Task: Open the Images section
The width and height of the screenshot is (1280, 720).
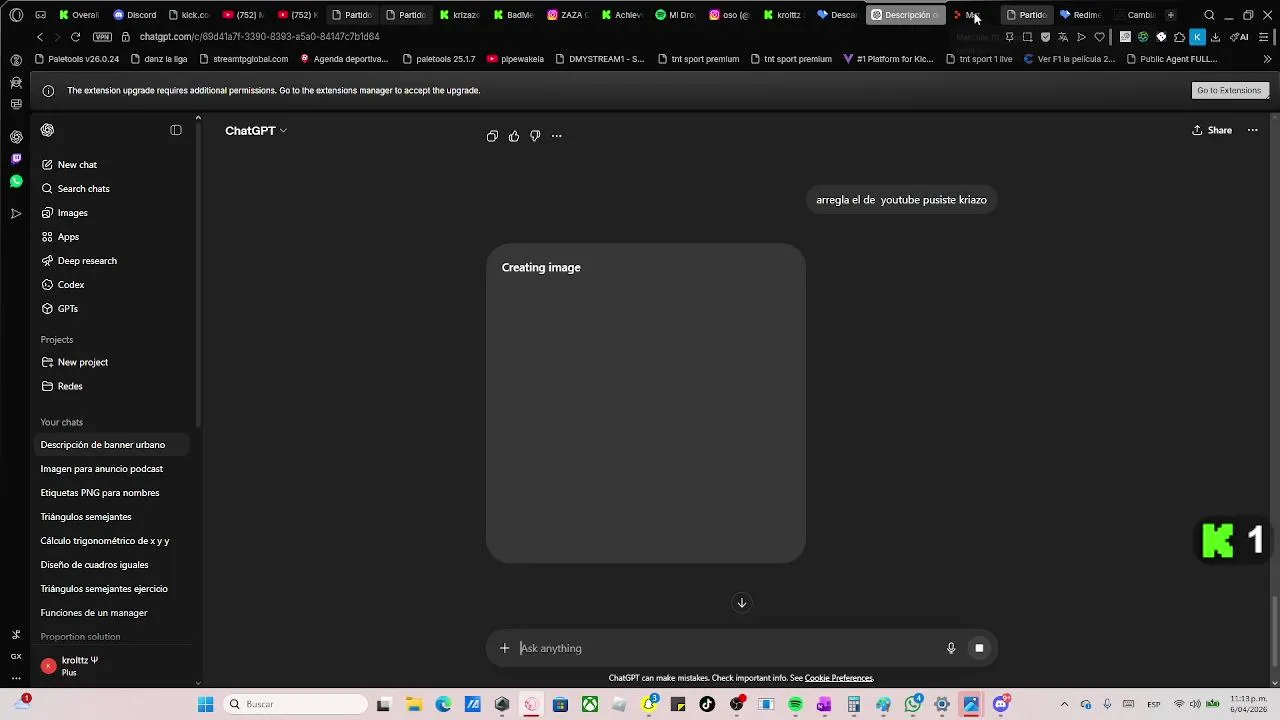Action: click(112, 213)
